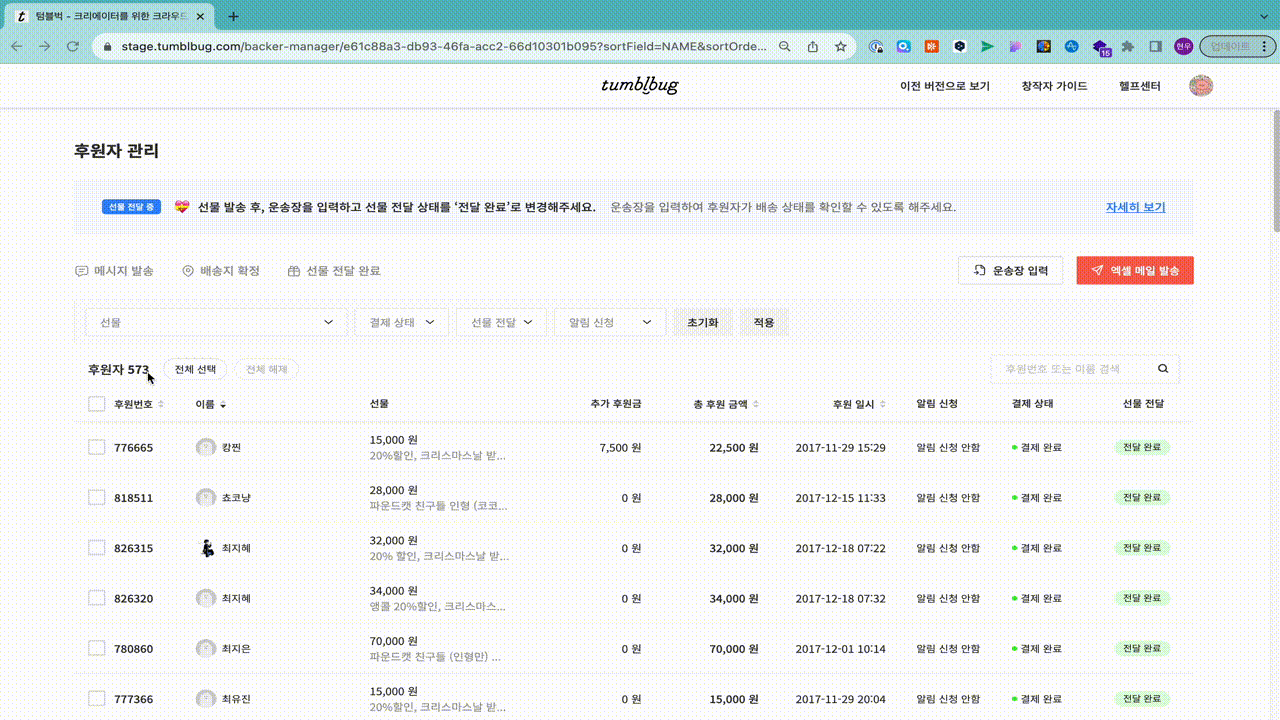Click the extension icon with badge 16
The height and width of the screenshot is (720, 1280).
pyautogui.click(x=1100, y=47)
